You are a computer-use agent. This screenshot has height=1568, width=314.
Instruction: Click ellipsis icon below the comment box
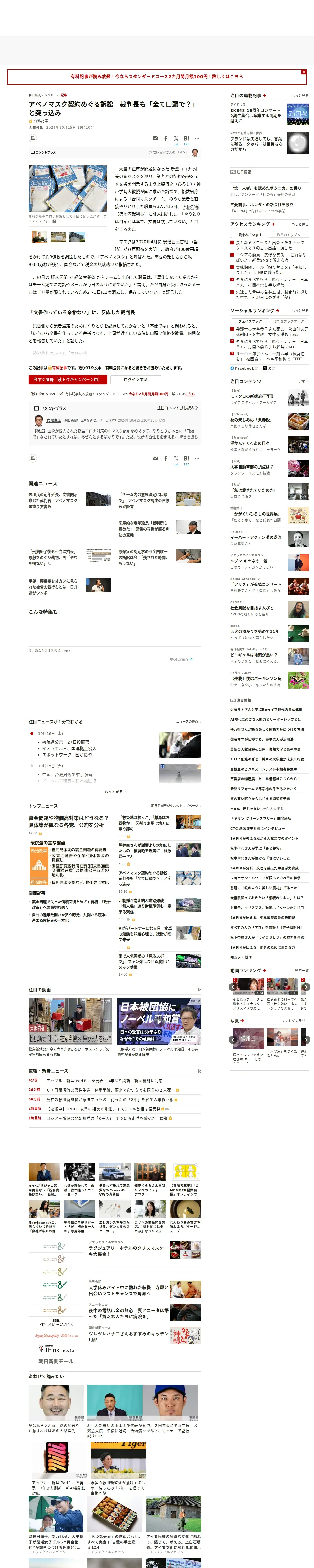tap(197, 458)
